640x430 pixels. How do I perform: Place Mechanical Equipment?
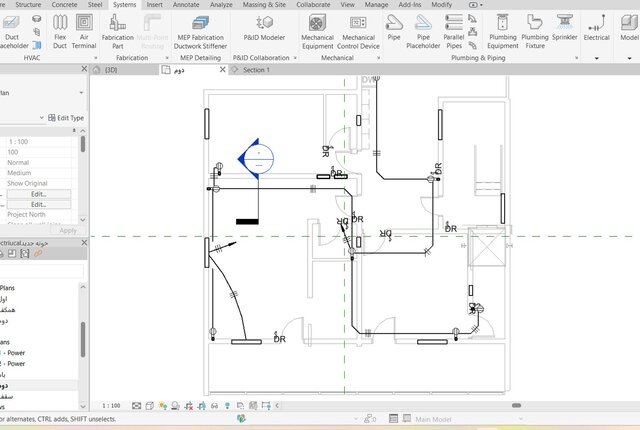tap(317, 32)
